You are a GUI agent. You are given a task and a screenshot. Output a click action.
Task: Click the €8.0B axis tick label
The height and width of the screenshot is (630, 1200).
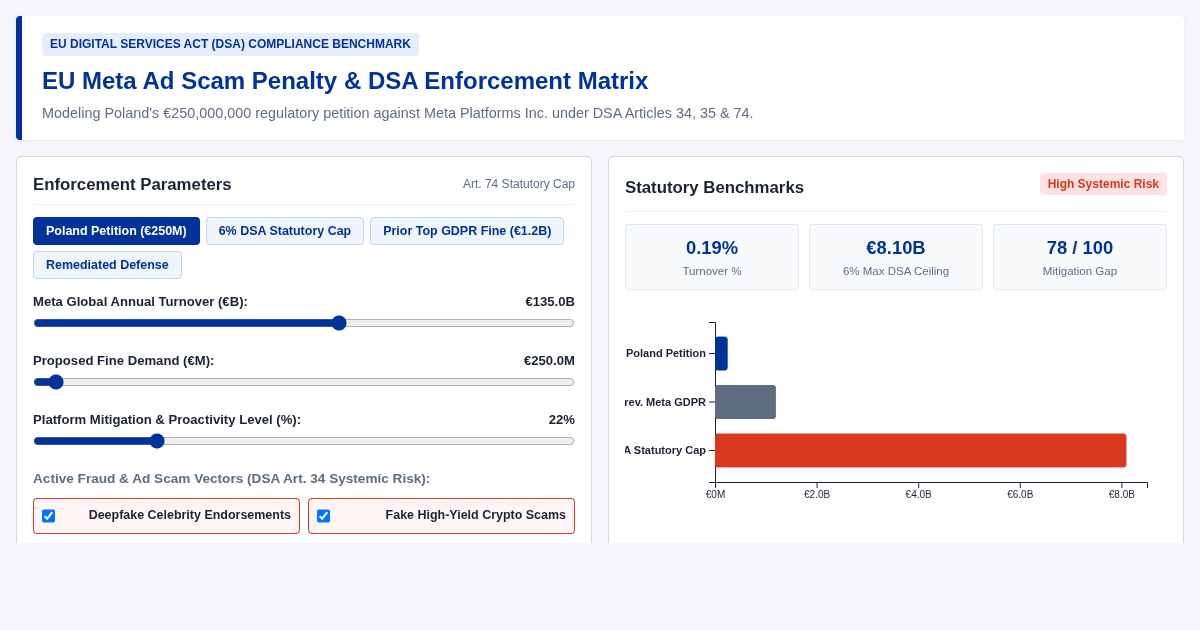point(1122,495)
